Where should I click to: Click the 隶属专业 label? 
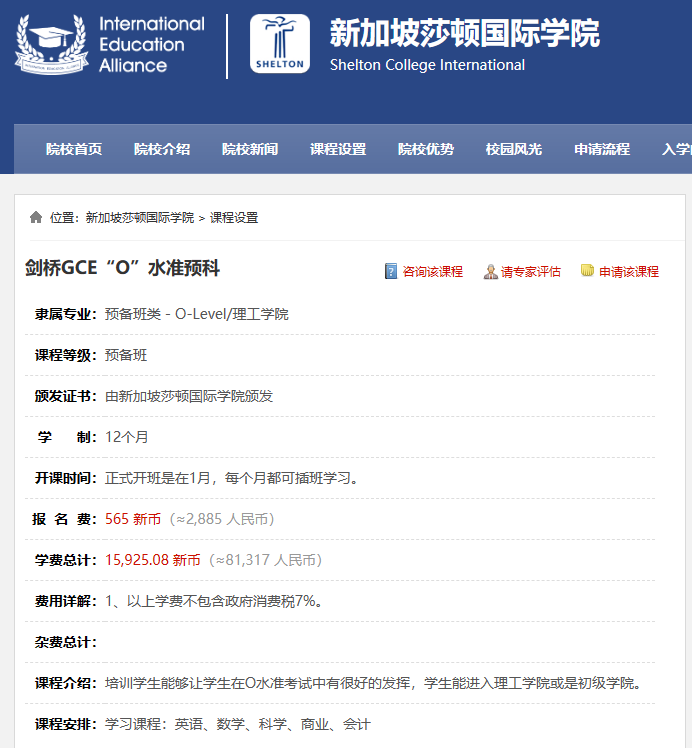(x=66, y=314)
